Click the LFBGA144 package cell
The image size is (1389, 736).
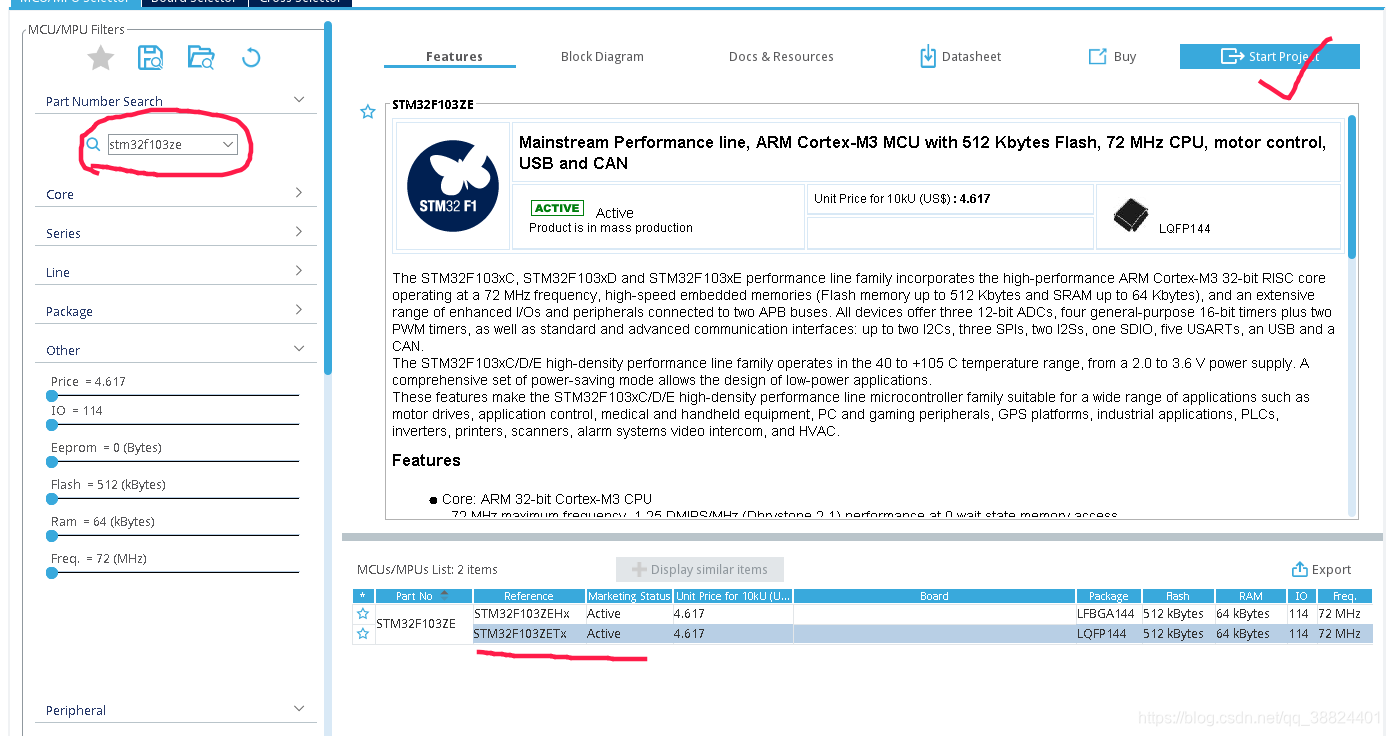(1107, 614)
